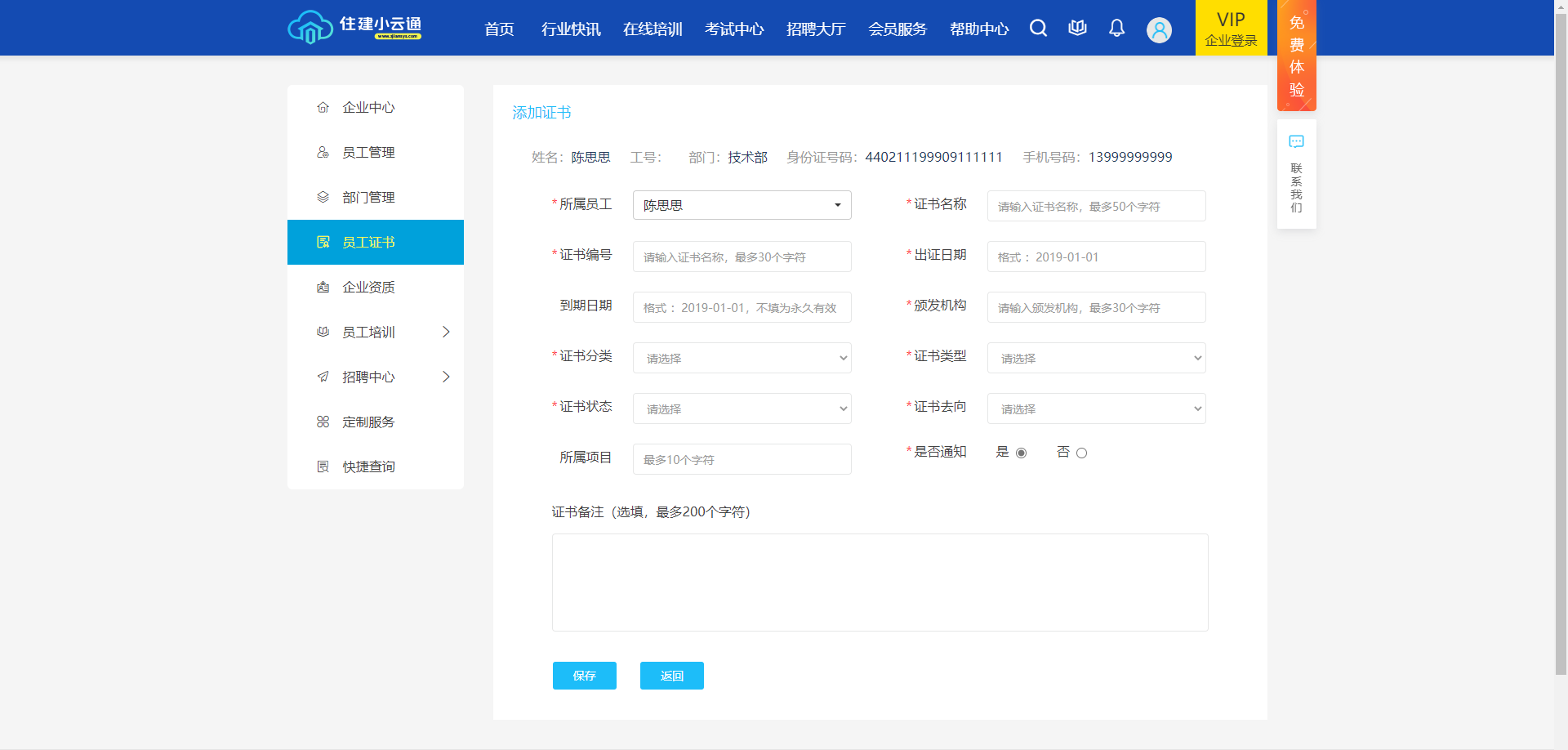Click the home icon beside 企业中心
Image resolution: width=1568 pixels, height=750 pixels.
[x=323, y=108]
